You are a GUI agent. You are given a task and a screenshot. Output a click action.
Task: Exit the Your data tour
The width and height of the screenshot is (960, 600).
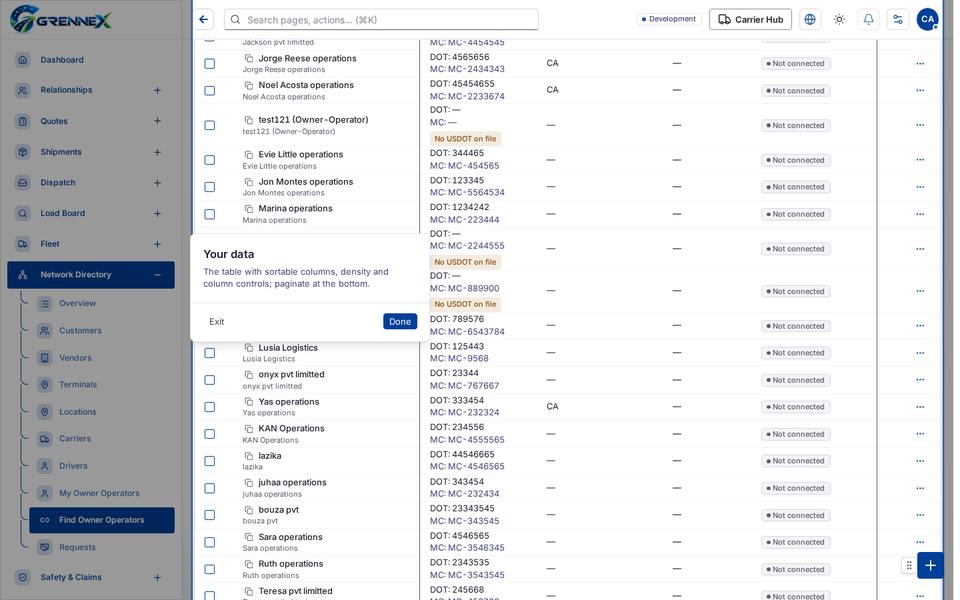216,321
